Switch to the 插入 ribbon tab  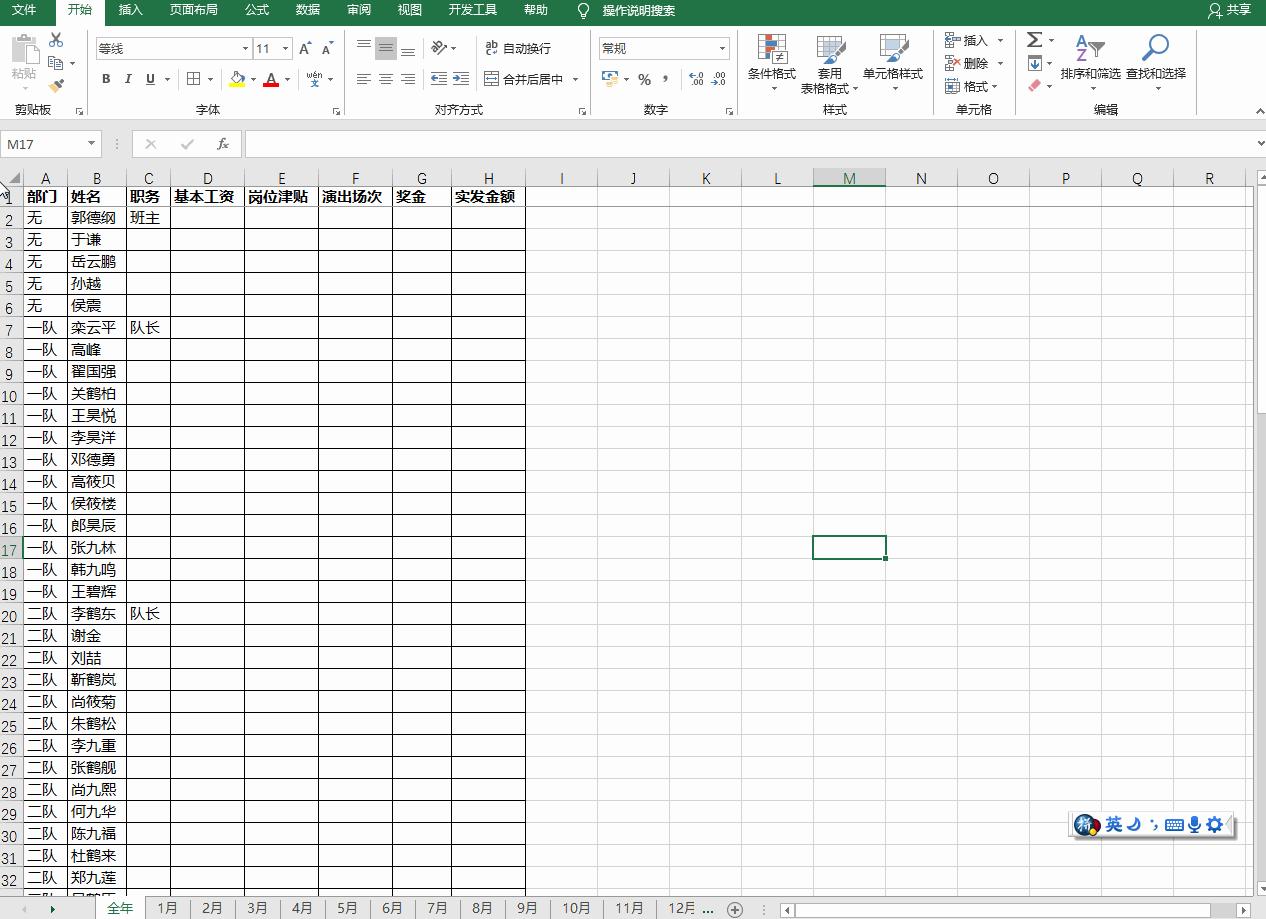pyautogui.click(x=131, y=12)
